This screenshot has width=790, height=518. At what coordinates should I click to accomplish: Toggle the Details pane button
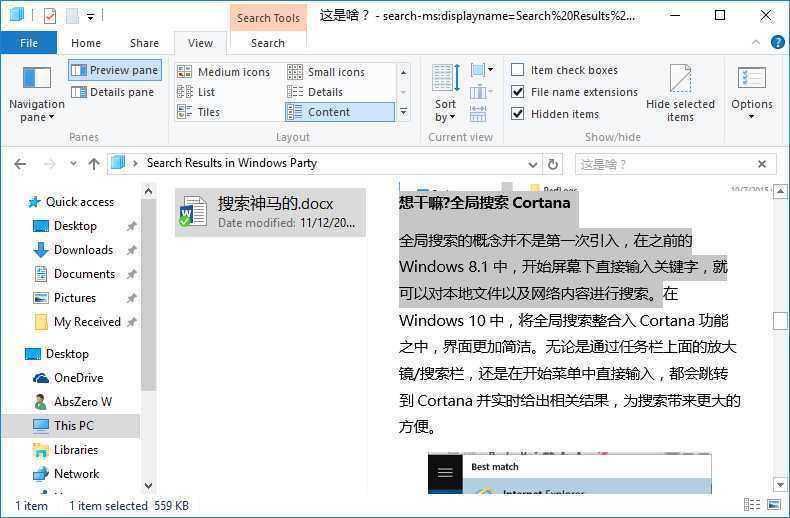click(112, 92)
